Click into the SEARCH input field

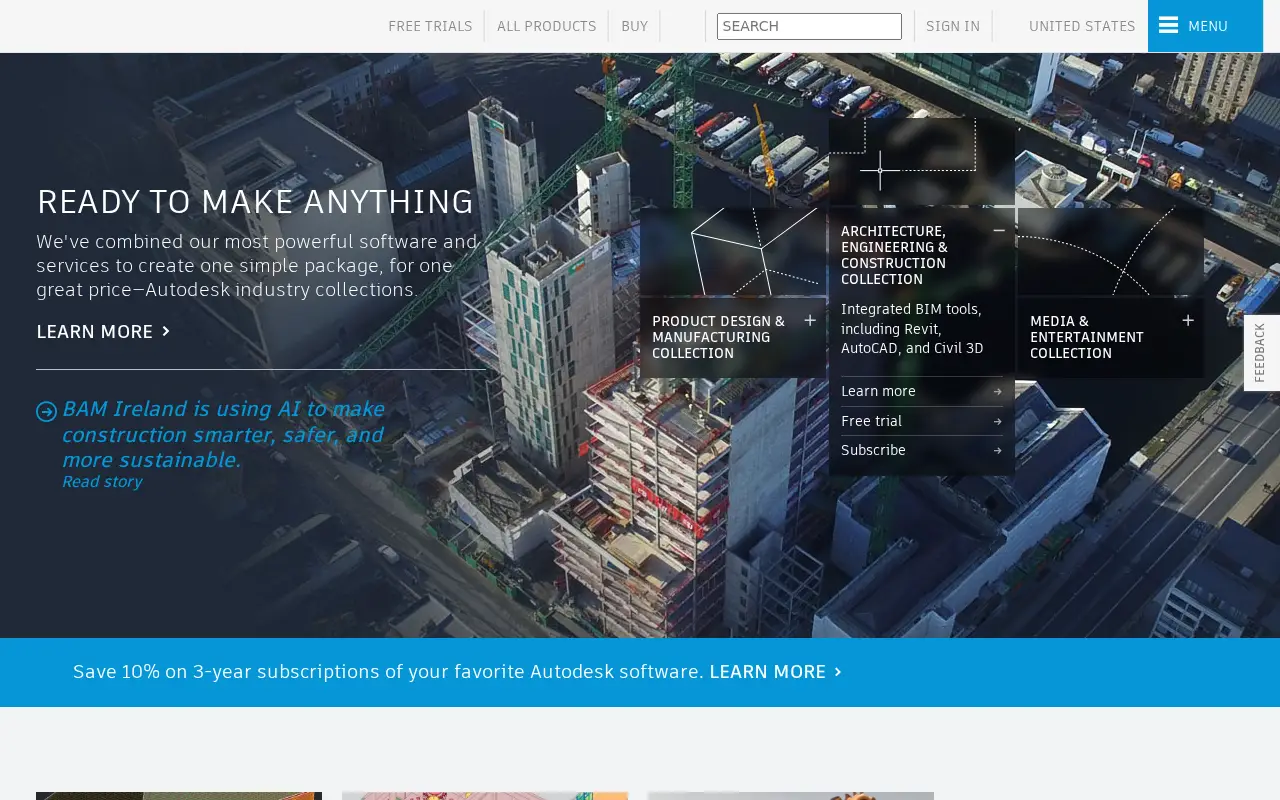809,26
